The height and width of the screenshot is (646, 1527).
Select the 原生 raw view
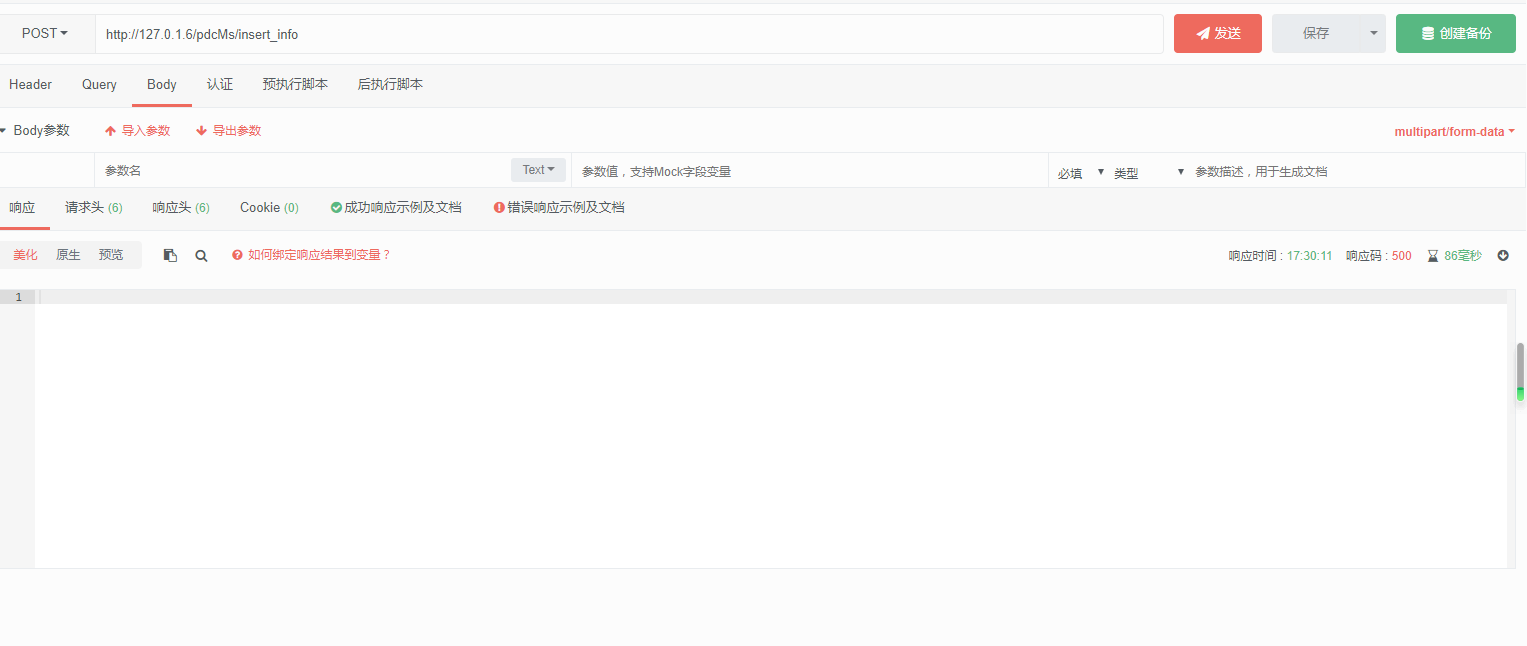pyautogui.click(x=68, y=255)
